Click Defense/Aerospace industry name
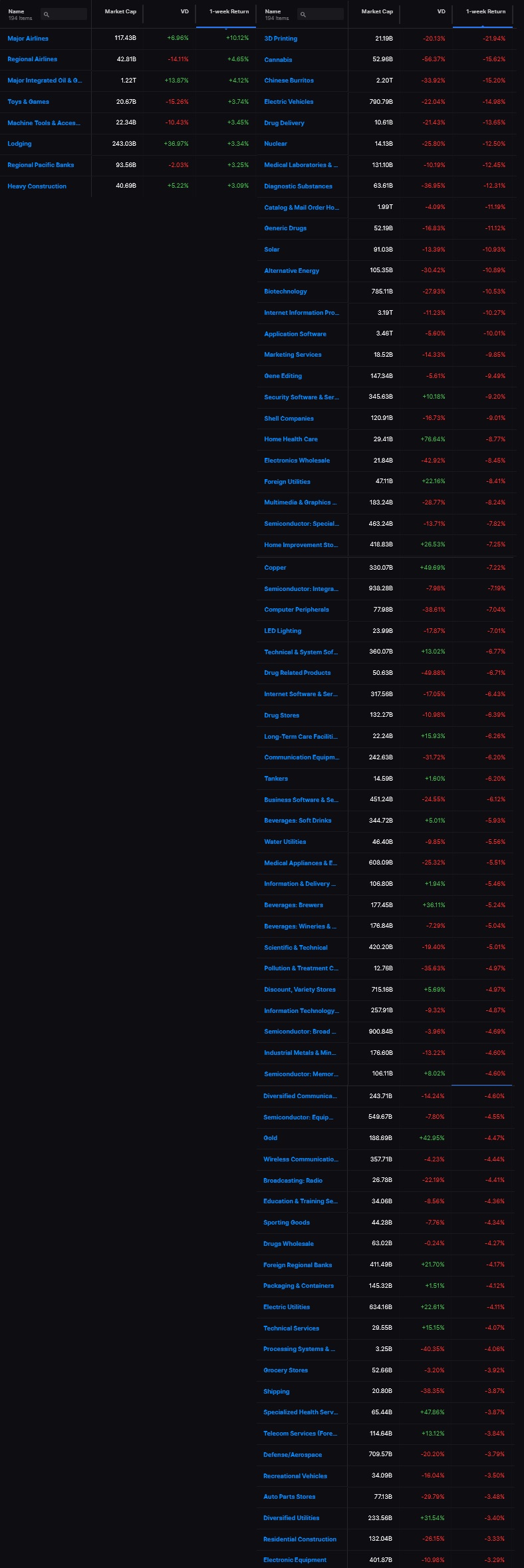 [x=293, y=1455]
